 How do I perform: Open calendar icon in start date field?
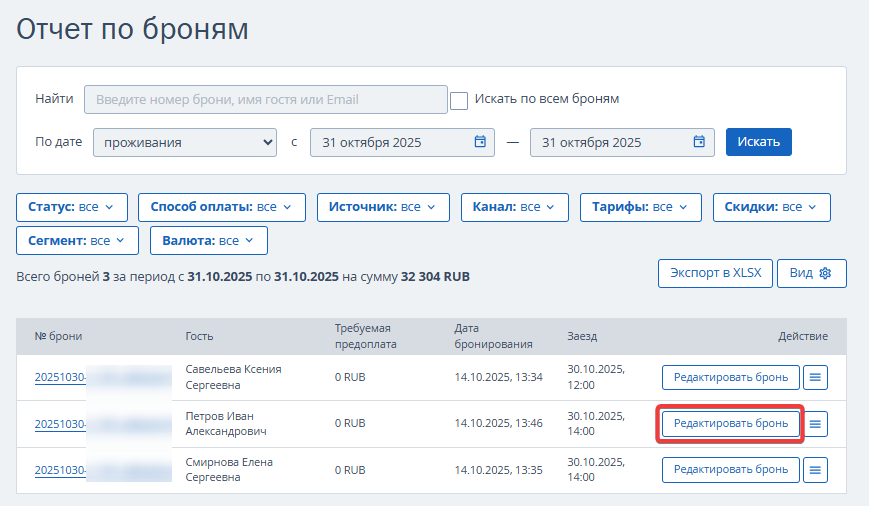coord(480,142)
